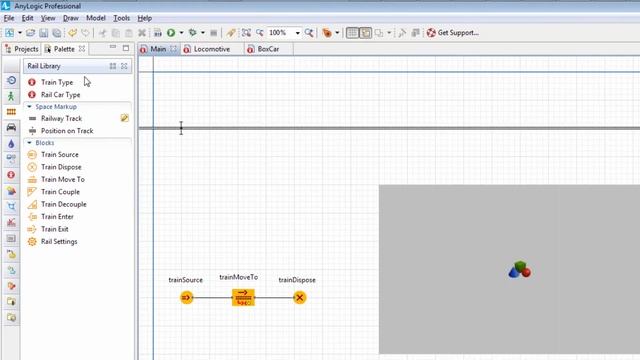Select the Railway Track palette item
This screenshot has width=640, height=360.
click(x=55, y=118)
